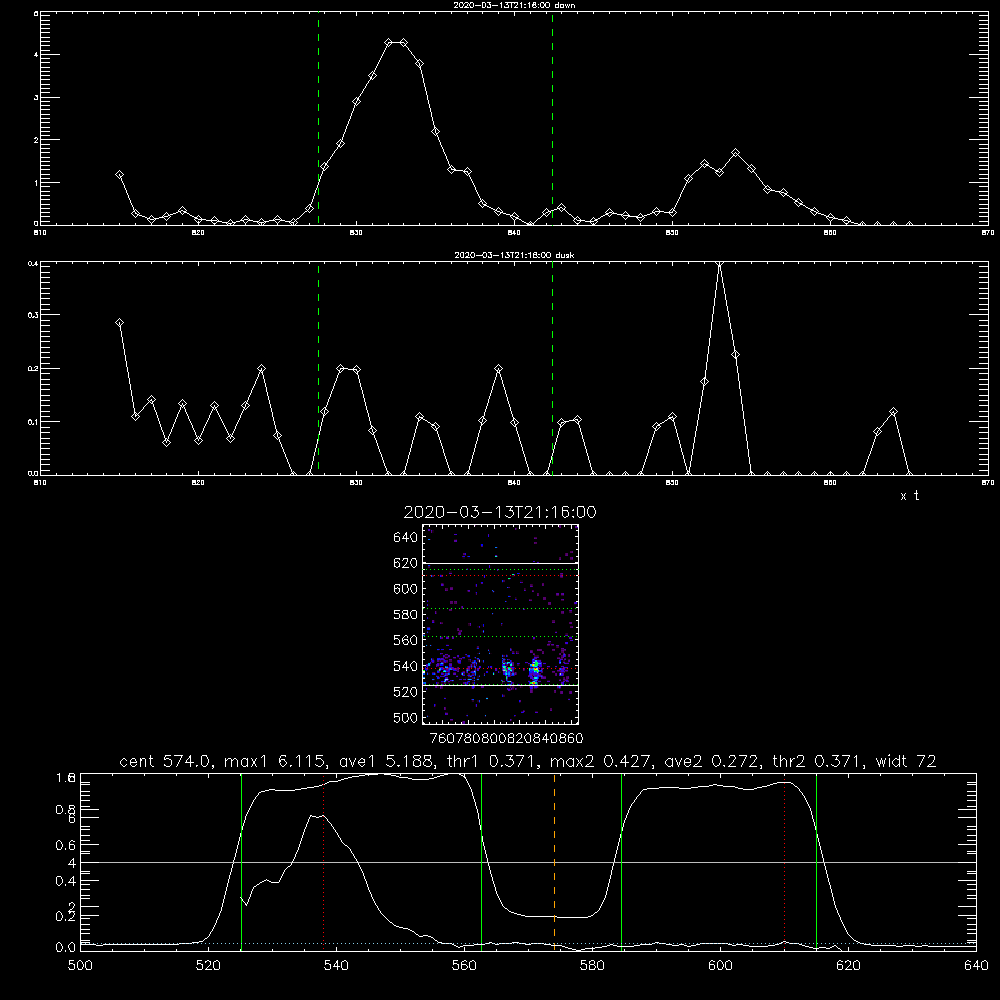
Task: Click the 'x t' label below the dusk plot
Action: coord(909,496)
